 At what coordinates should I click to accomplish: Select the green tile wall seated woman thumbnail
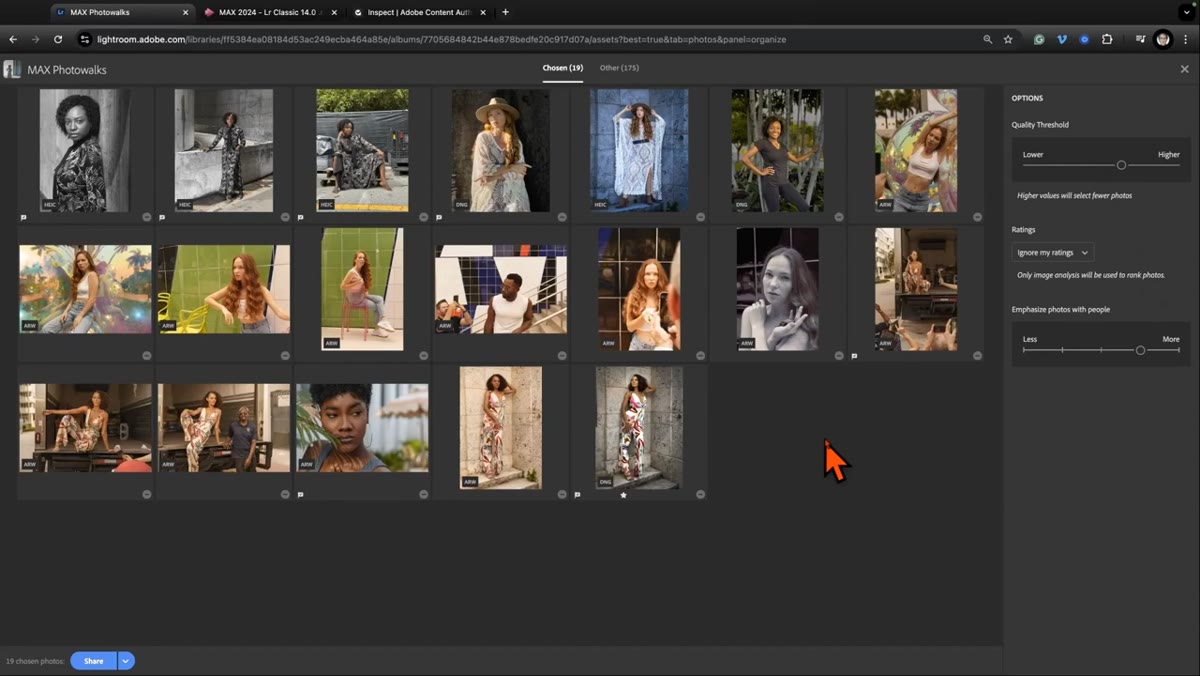click(x=224, y=289)
